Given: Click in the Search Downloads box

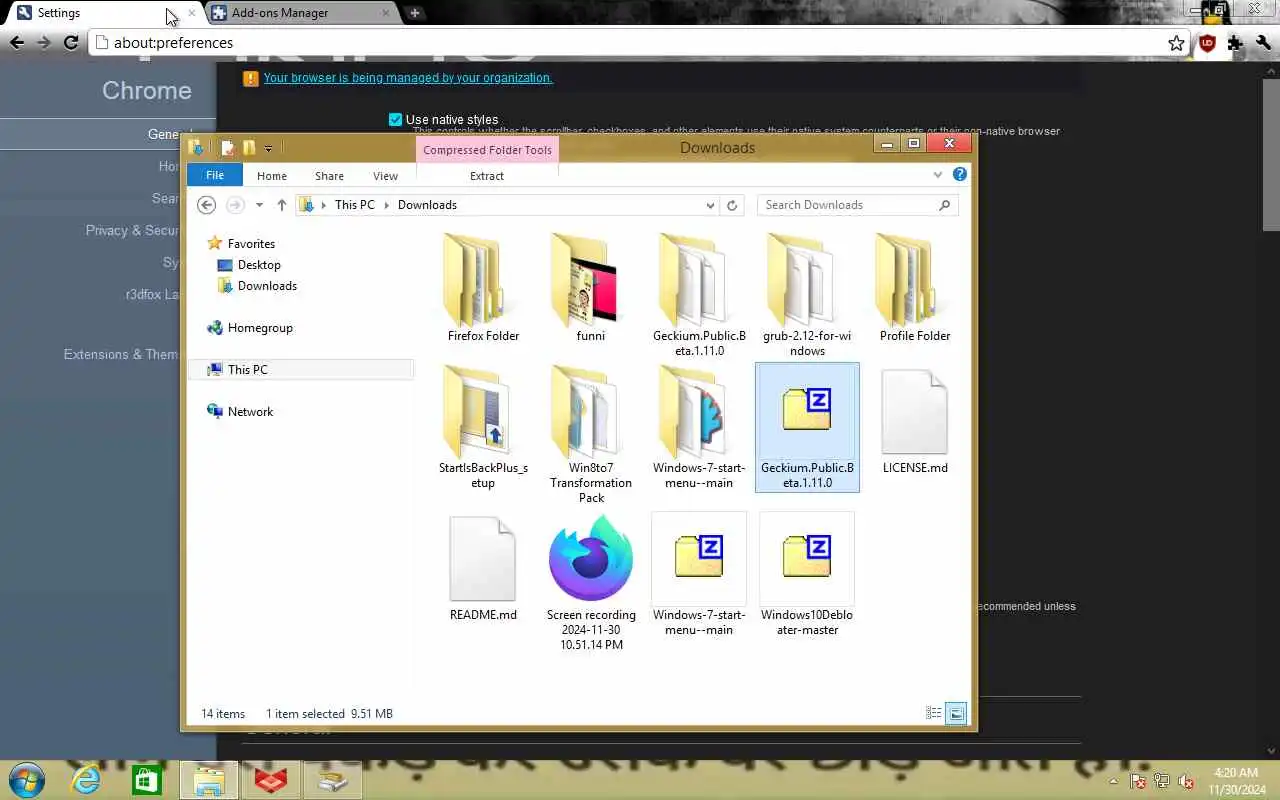Looking at the screenshot, I should coord(857,205).
